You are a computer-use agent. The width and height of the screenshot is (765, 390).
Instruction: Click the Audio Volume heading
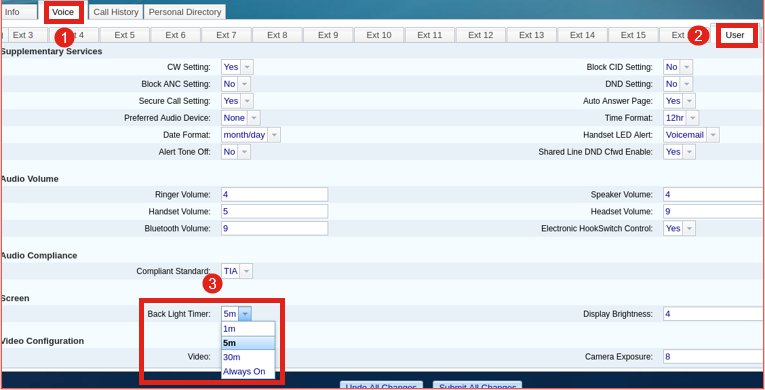pos(29,179)
